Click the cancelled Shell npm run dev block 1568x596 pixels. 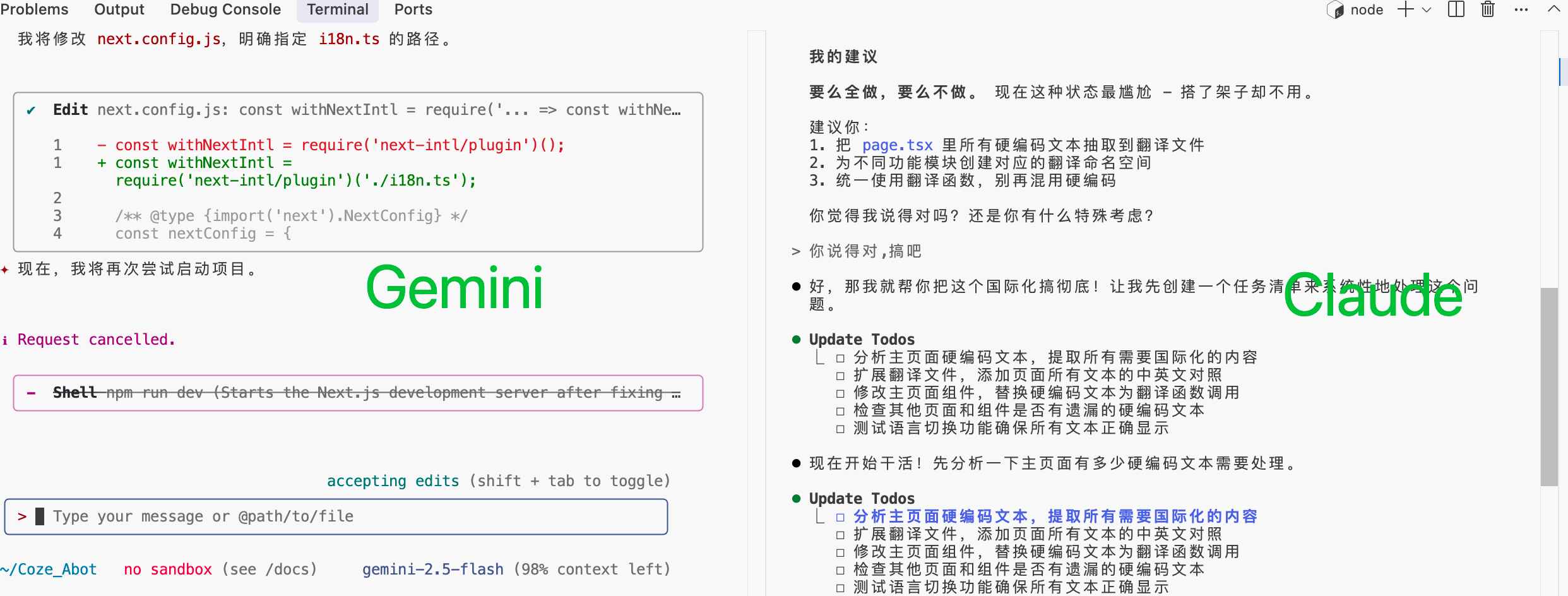pyautogui.click(x=358, y=393)
